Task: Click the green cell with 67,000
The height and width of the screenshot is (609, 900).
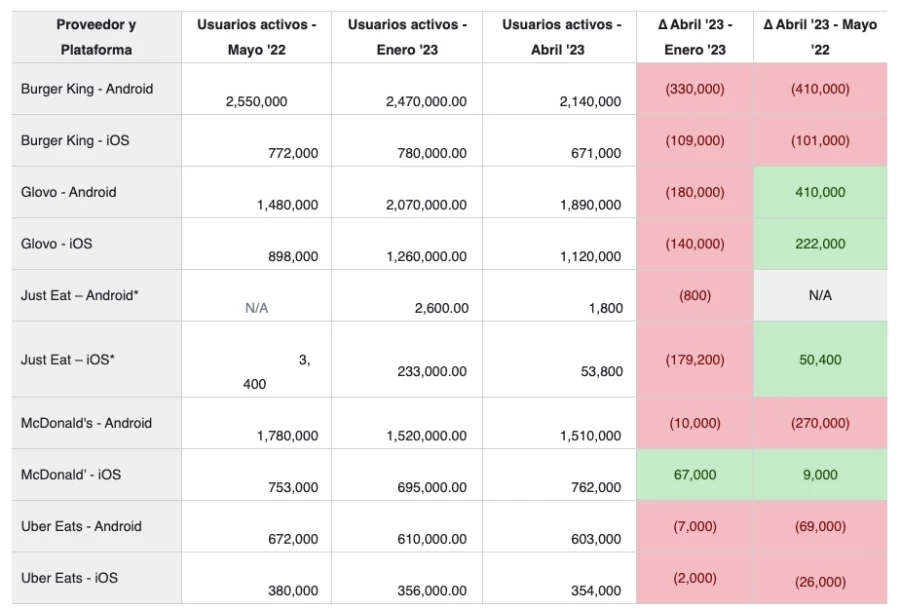Action: (x=695, y=475)
